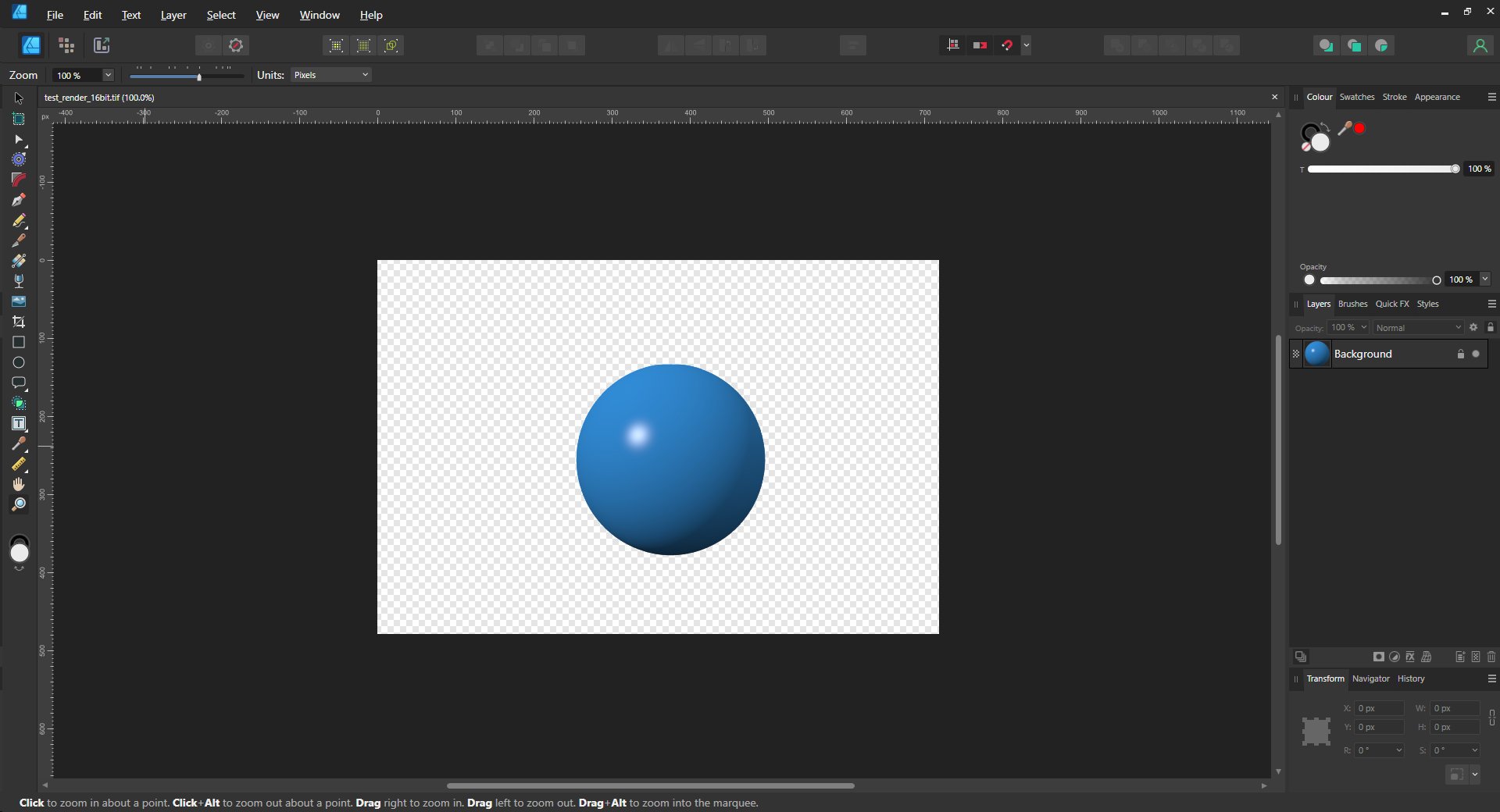Select the Measure ruler tool

tap(19, 464)
